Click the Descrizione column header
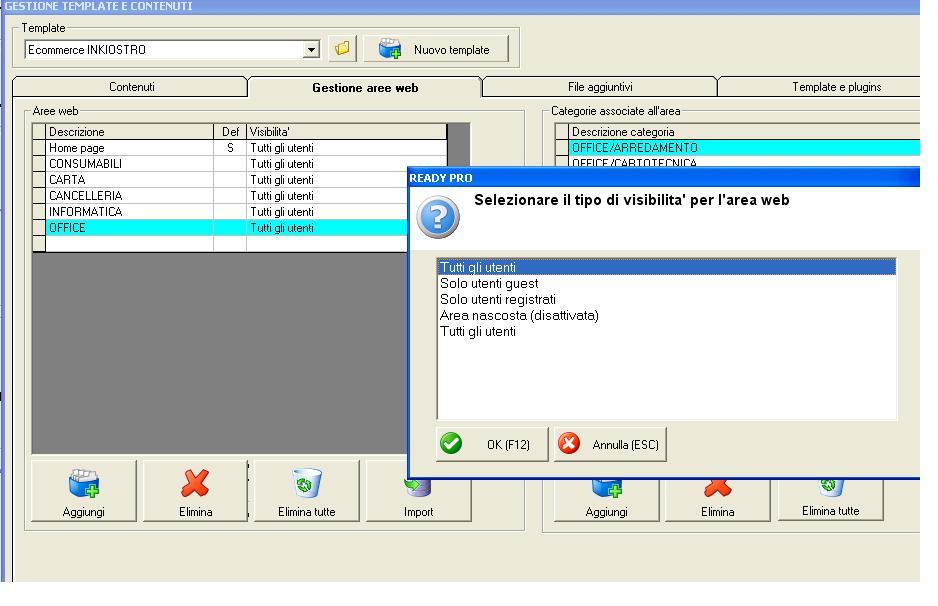 tap(129, 132)
